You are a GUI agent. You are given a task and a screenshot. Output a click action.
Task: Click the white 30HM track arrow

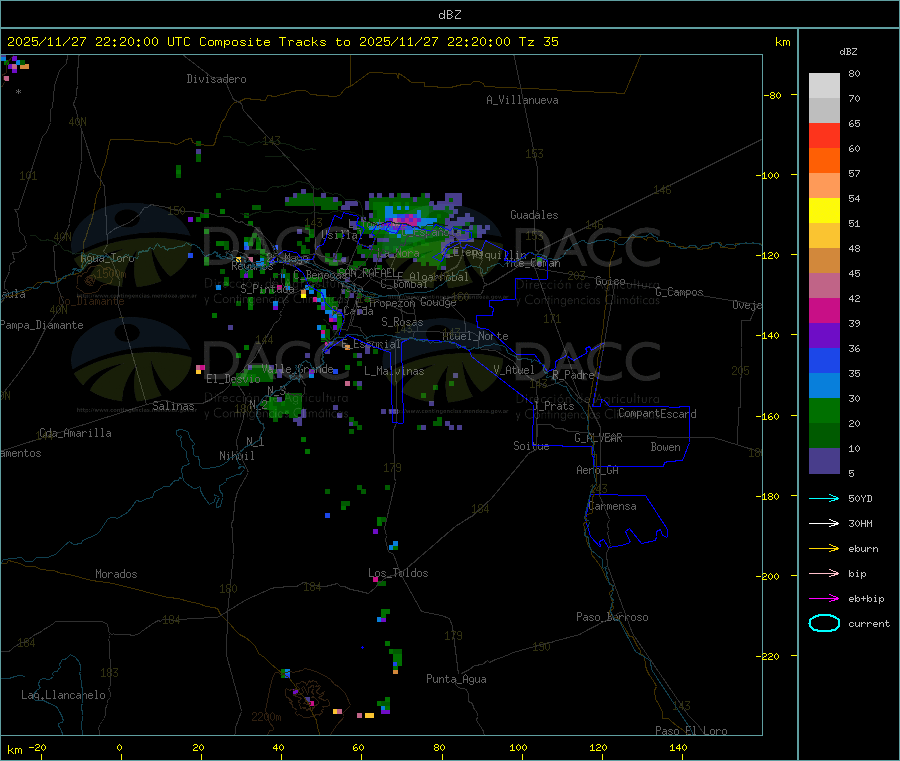(824, 523)
